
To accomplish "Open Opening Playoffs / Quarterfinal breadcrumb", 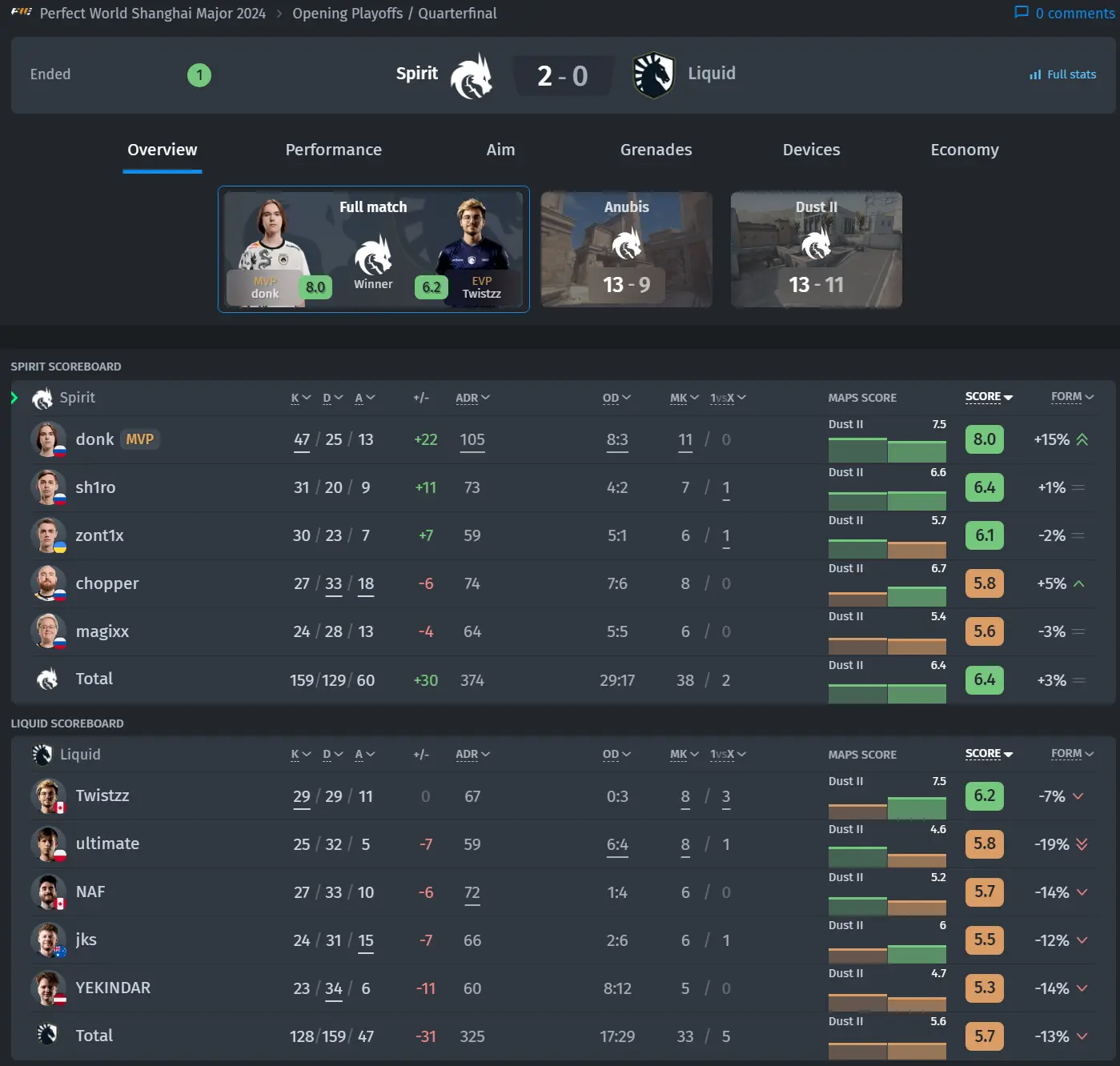I will coord(395,14).
